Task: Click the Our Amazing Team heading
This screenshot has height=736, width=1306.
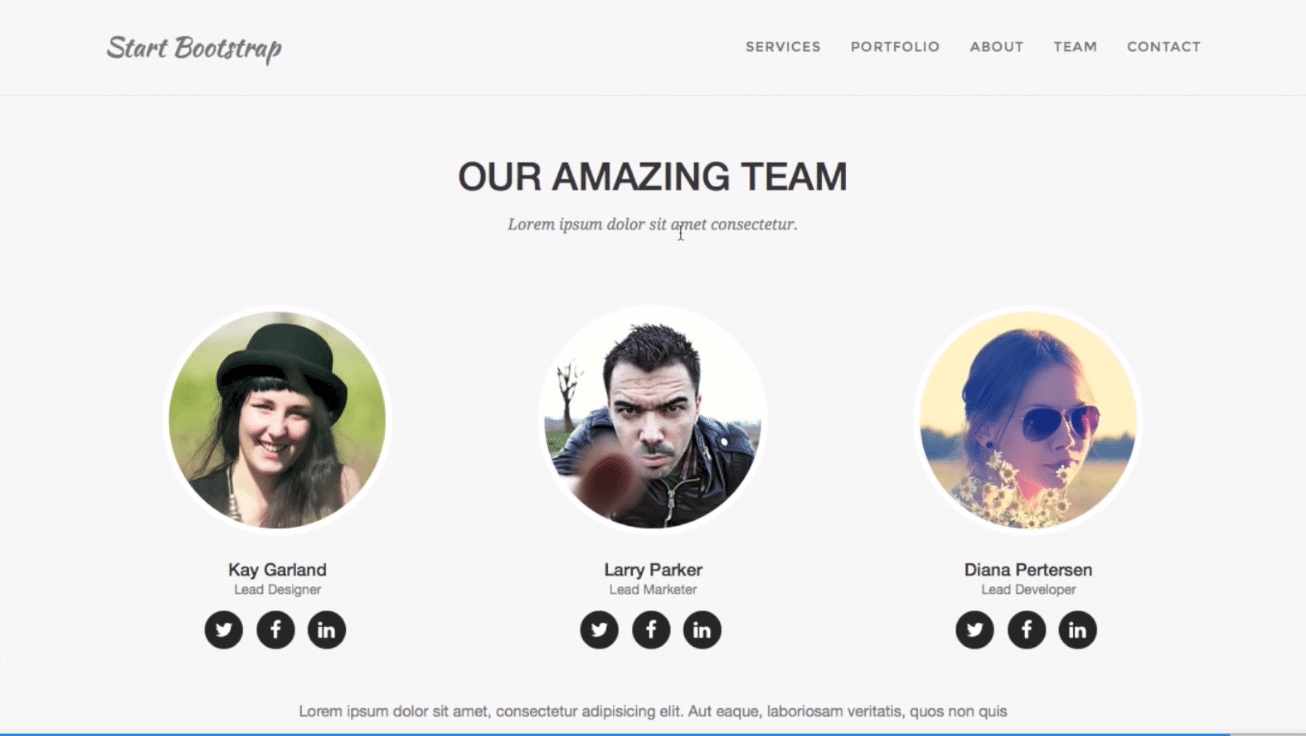Action: [x=653, y=177]
